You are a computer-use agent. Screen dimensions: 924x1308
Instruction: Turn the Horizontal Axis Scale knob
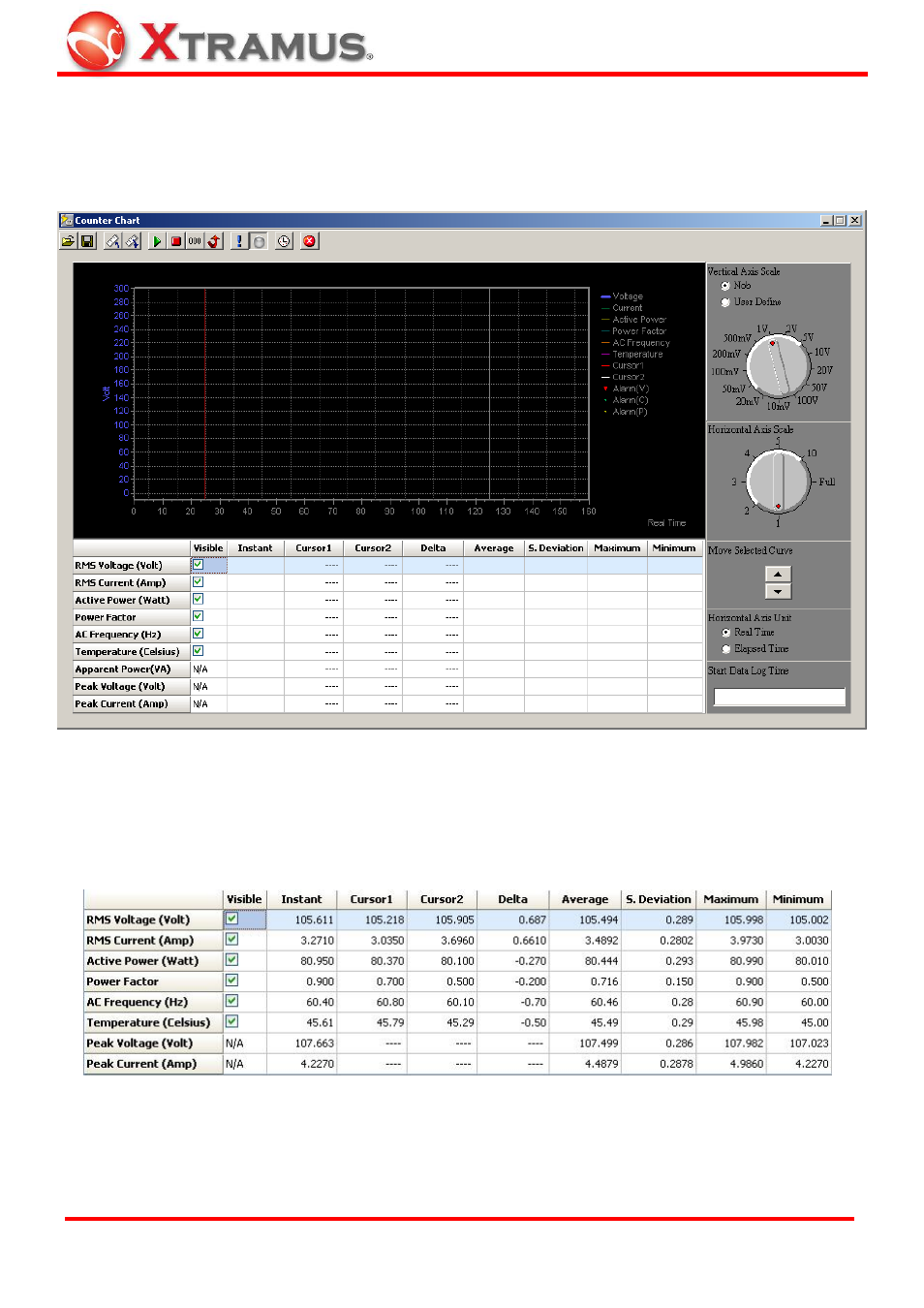pos(779,482)
